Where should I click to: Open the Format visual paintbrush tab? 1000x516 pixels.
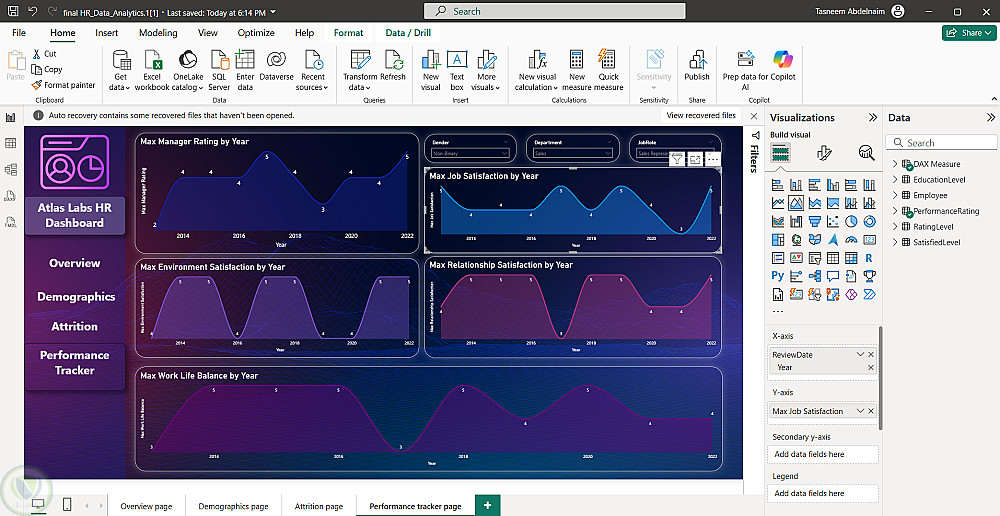click(x=824, y=153)
